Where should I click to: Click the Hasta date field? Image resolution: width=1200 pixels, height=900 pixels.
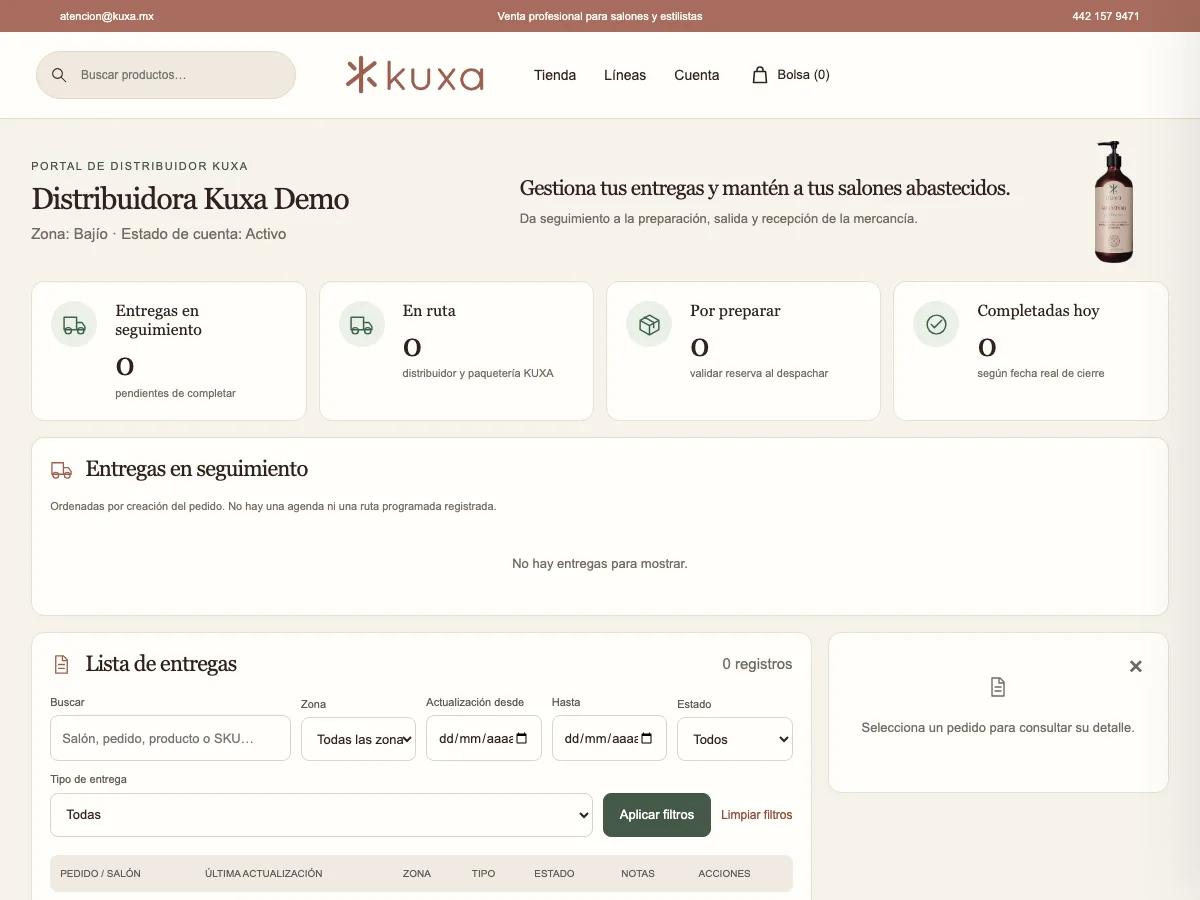609,738
